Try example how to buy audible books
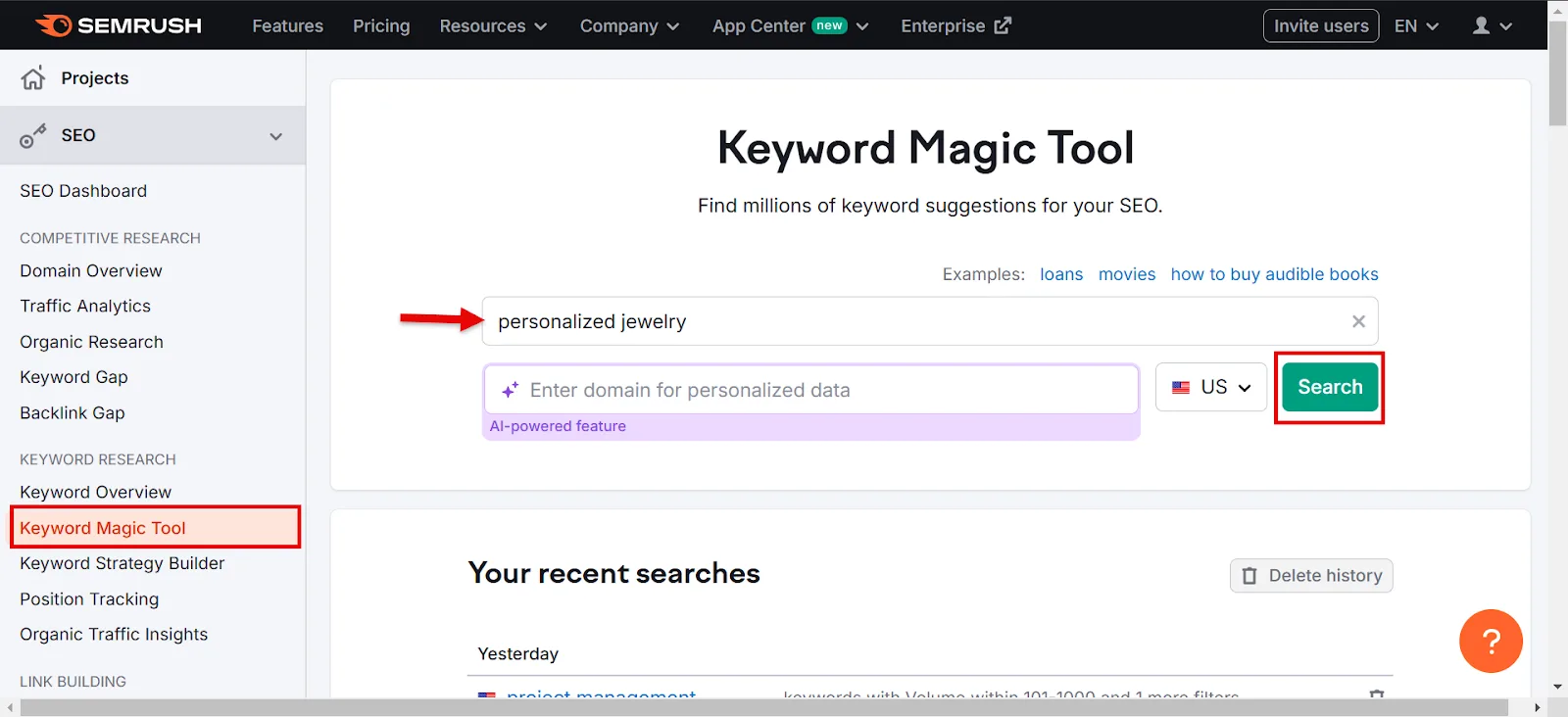The width and height of the screenshot is (1568, 717). tap(1274, 274)
